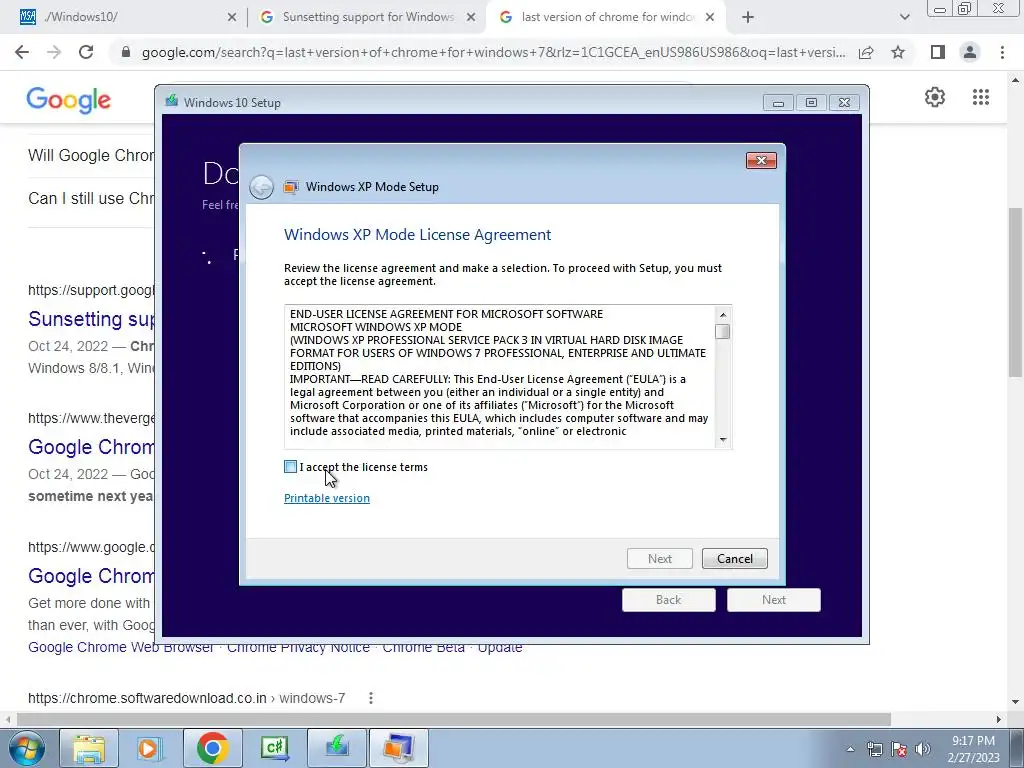Open the google.com 'Google Chrom...' result
1024x768 pixels.
[x=91, y=576]
